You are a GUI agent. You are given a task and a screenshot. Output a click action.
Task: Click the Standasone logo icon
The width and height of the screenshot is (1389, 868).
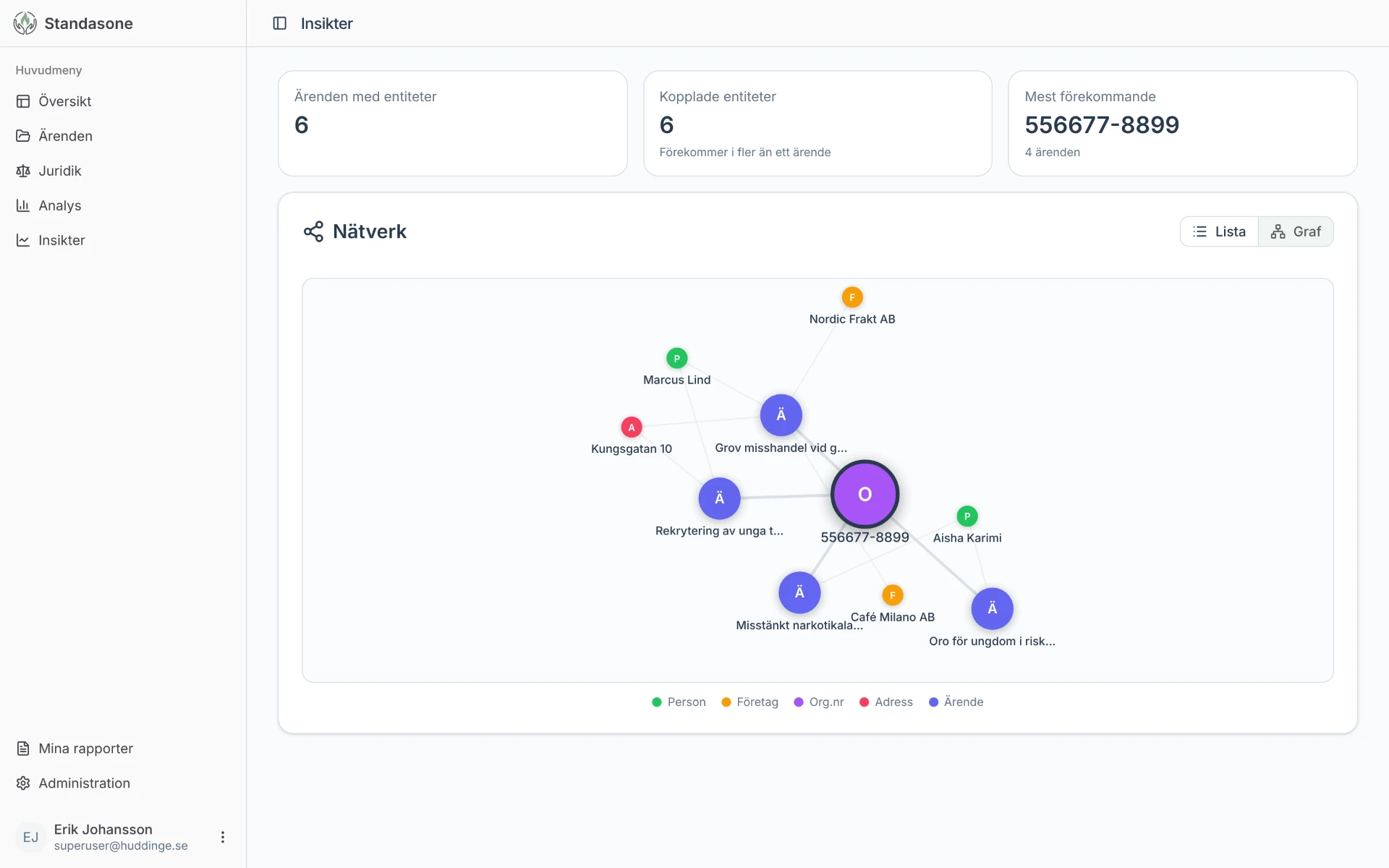tap(25, 23)
